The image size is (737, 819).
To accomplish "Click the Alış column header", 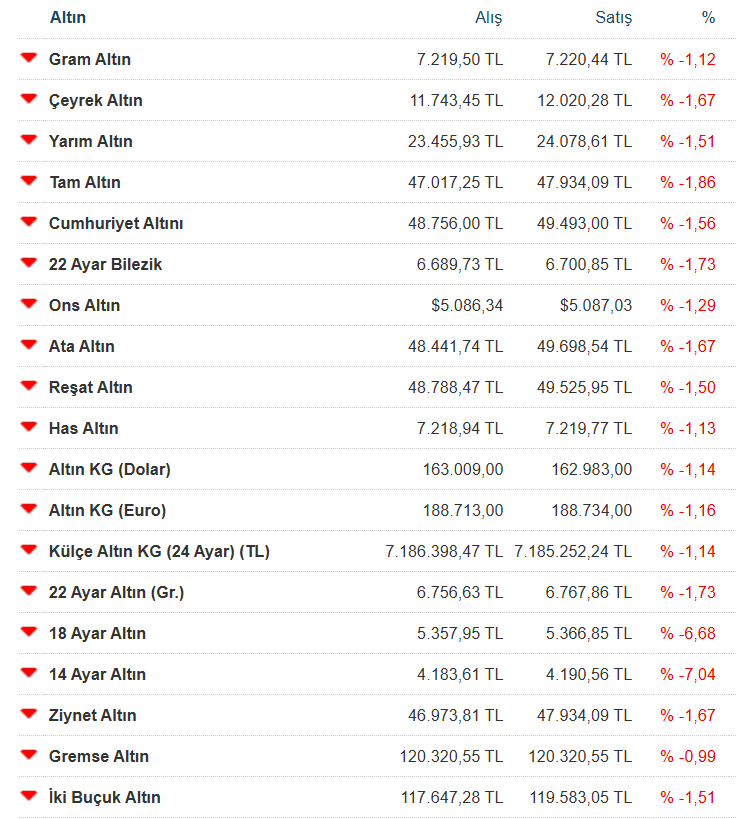I will pyautogui.click(x=488, y=18).
